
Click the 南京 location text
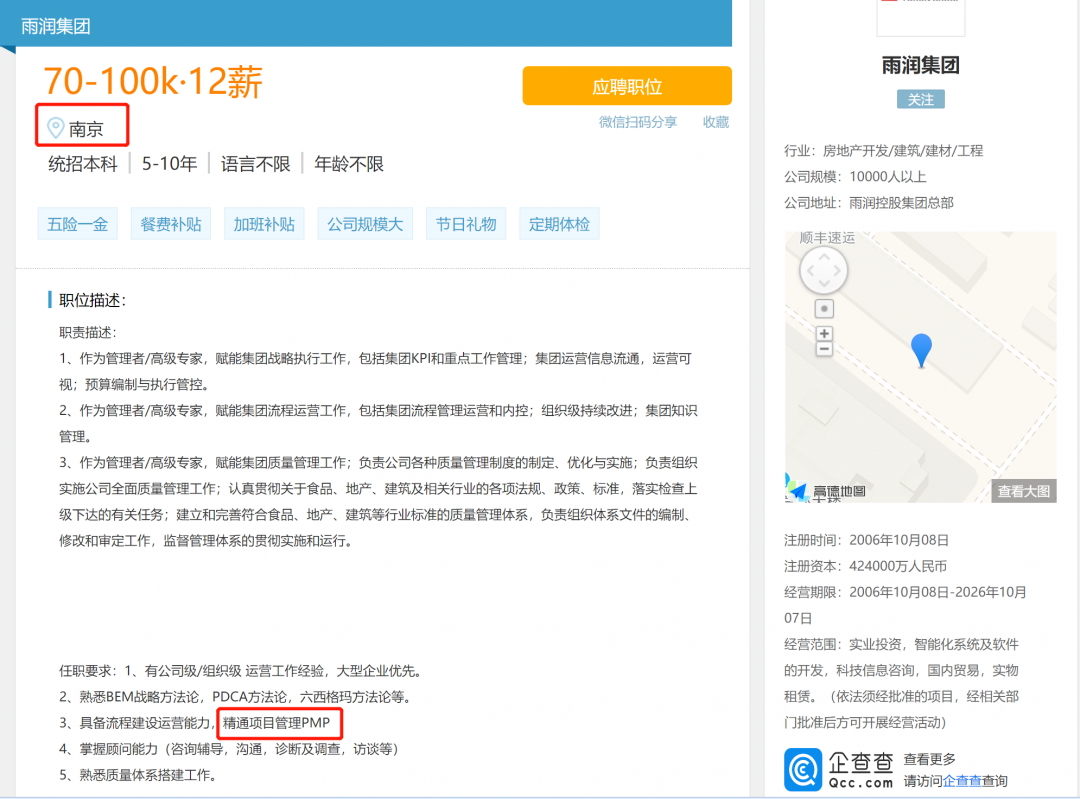pyautogui.click(x=86, y=129)
